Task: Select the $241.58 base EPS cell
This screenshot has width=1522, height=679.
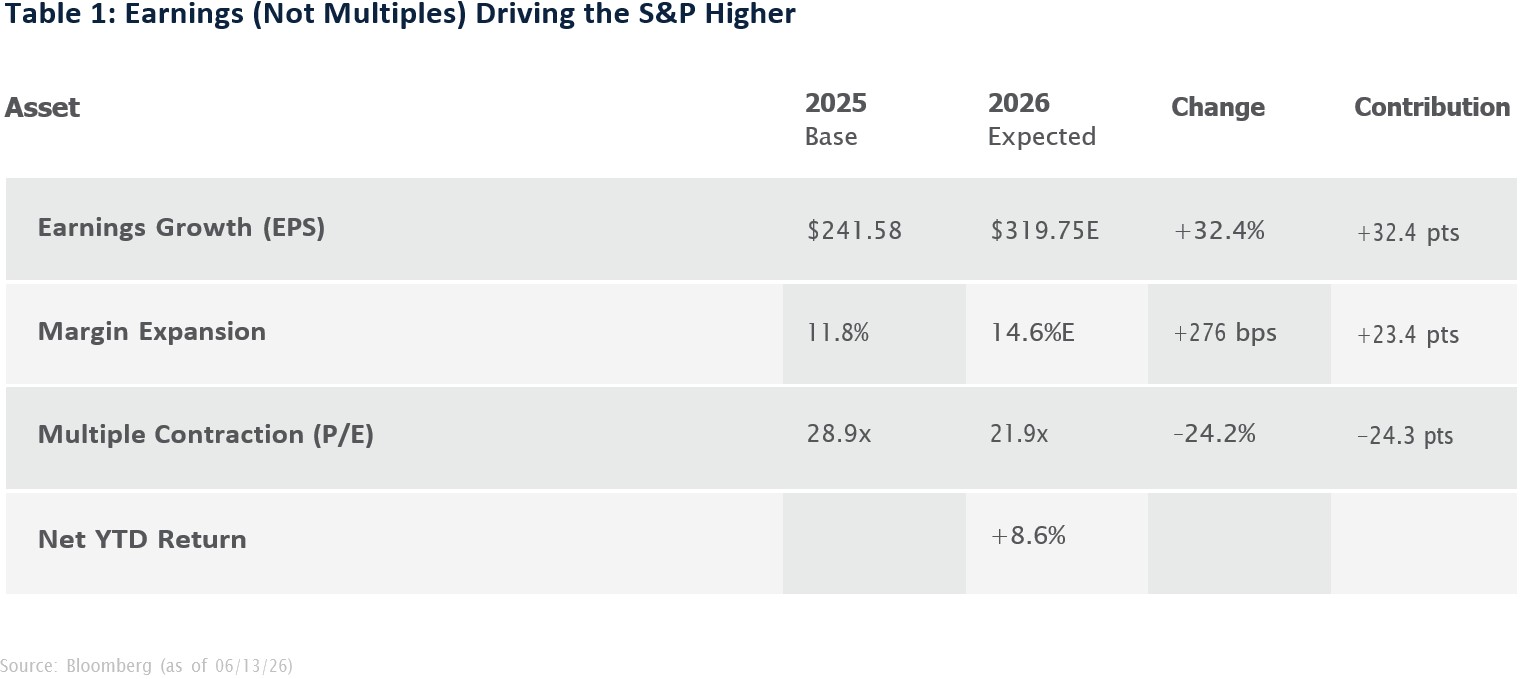Action: pyautogui.click(x=855, y=231)
